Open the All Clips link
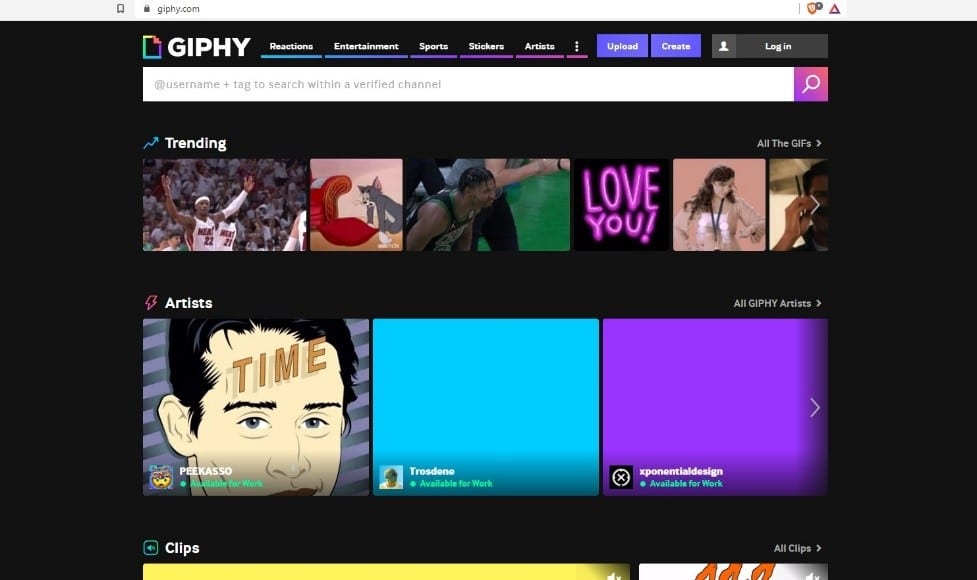977x580 pixels. (797, 548)
